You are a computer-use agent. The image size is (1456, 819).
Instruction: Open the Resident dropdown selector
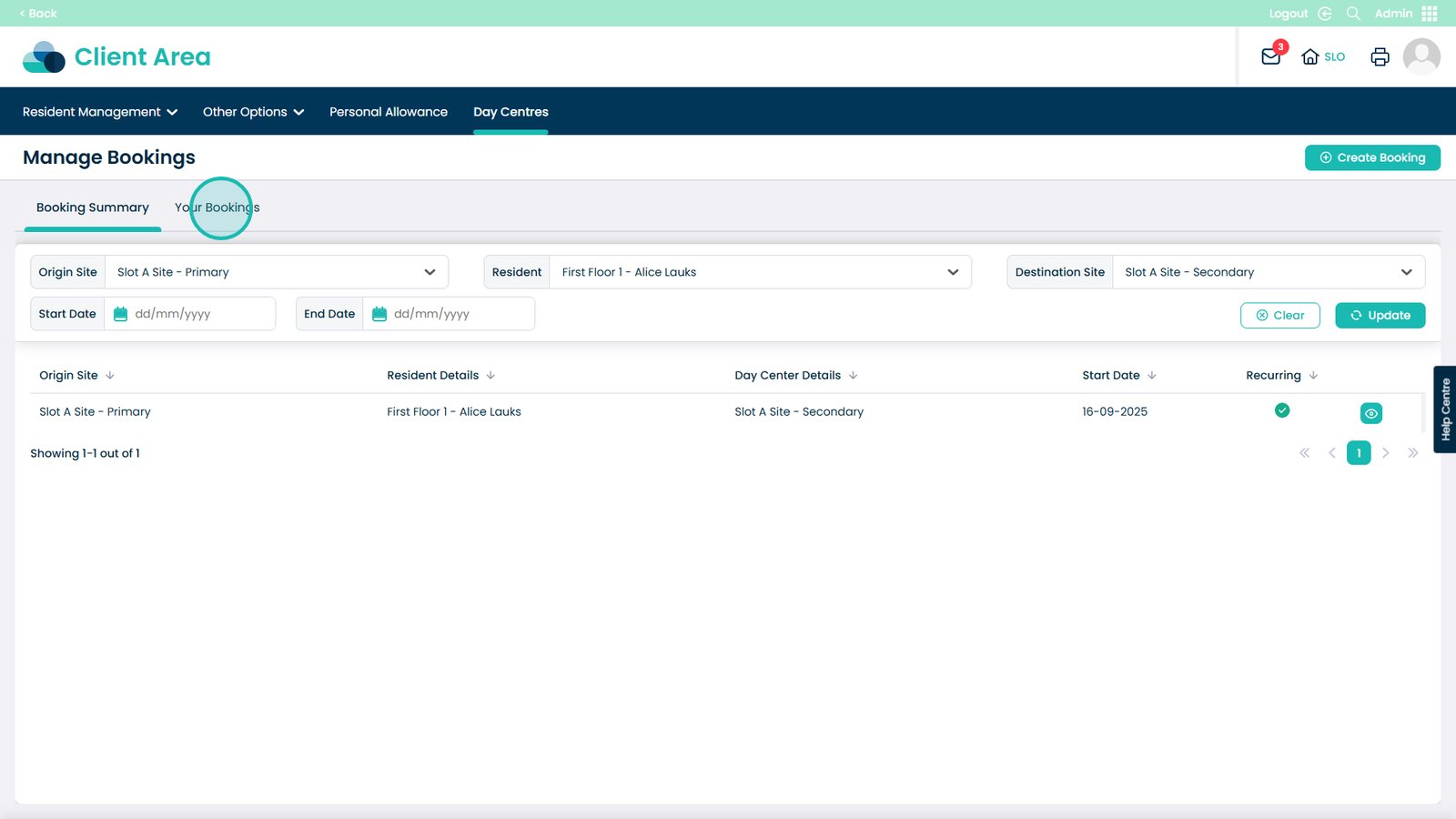[953, 272]
